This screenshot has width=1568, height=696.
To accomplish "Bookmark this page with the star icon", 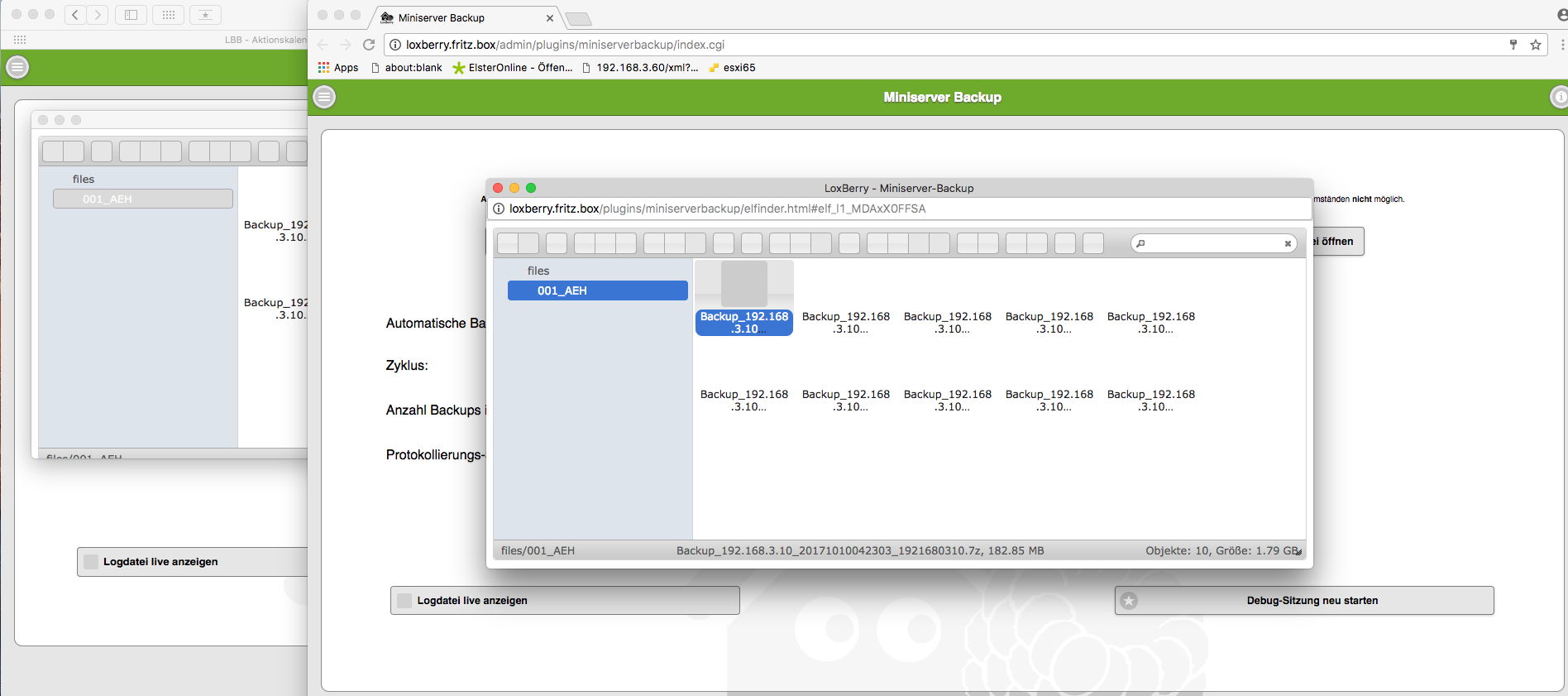I will pos(1536,45).
